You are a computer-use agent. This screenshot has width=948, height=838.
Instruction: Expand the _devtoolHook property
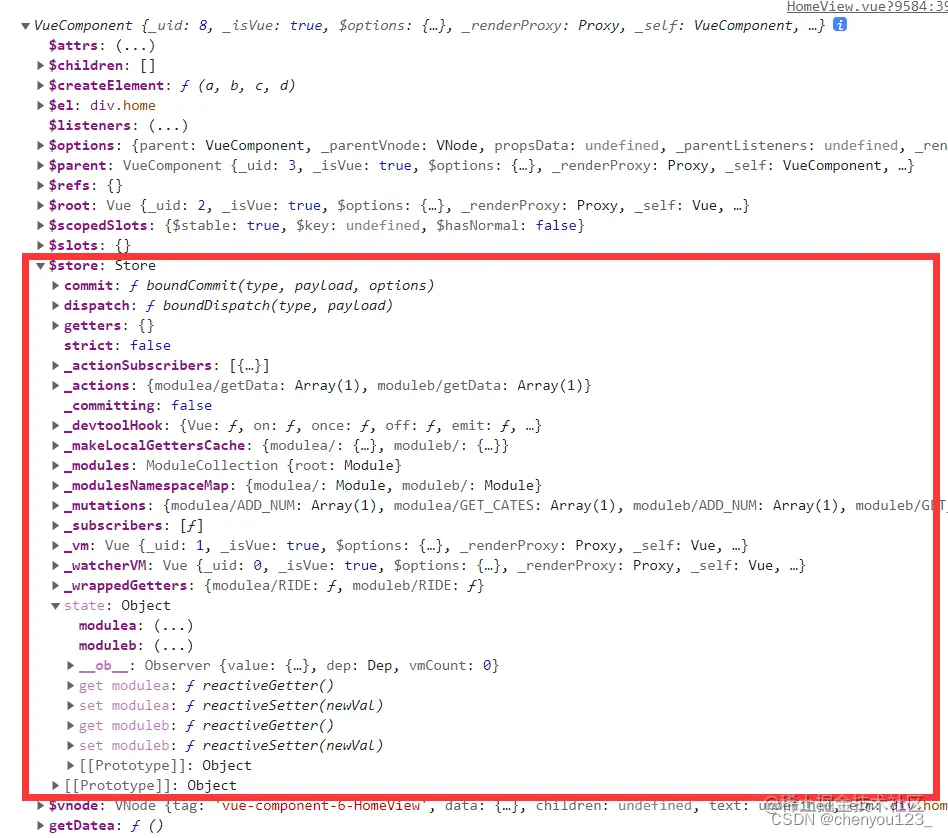pyautogui.click(x=56, y=426)
